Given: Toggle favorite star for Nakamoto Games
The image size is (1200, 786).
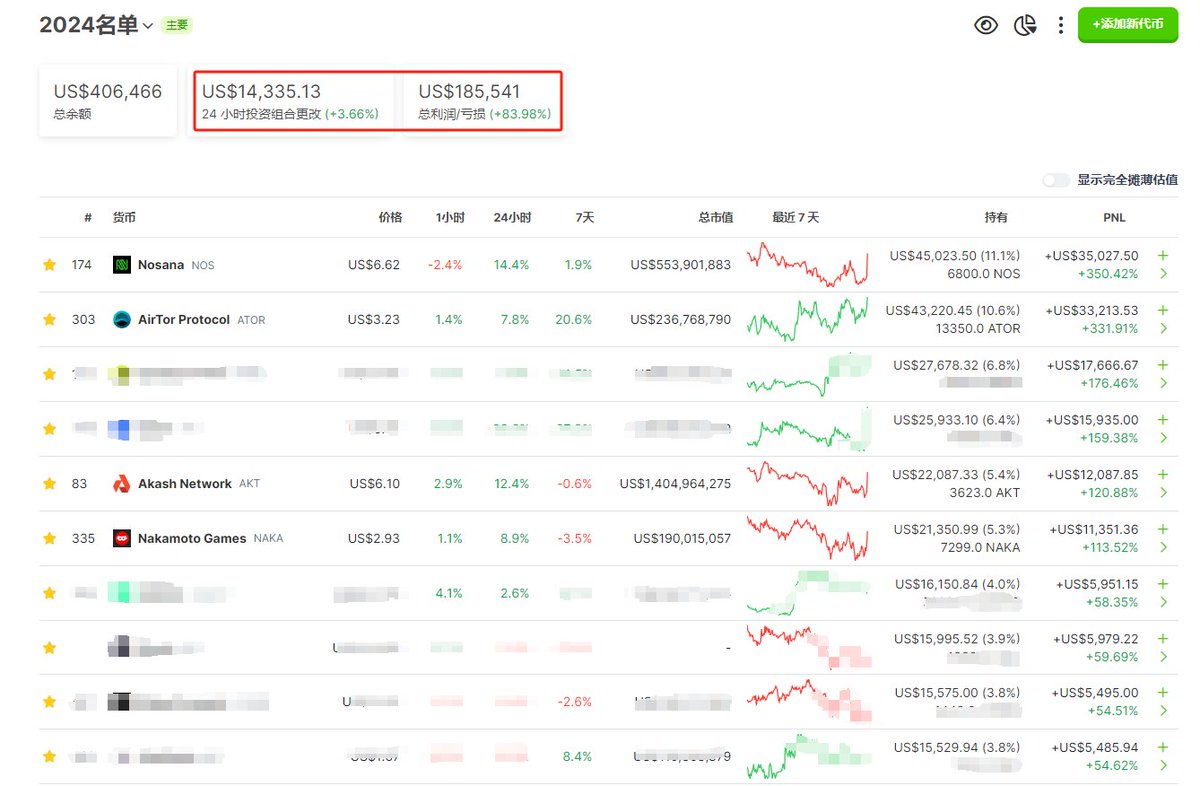Looking at the screenshot, I should pyautogui.click(x=49, y=538).
